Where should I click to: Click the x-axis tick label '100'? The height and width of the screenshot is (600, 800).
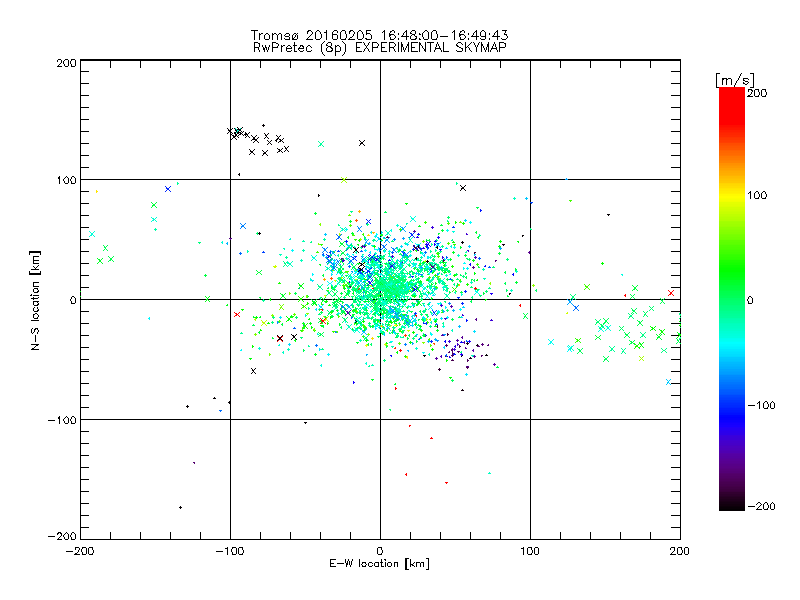pyautogui.click(x=530, y=551)
